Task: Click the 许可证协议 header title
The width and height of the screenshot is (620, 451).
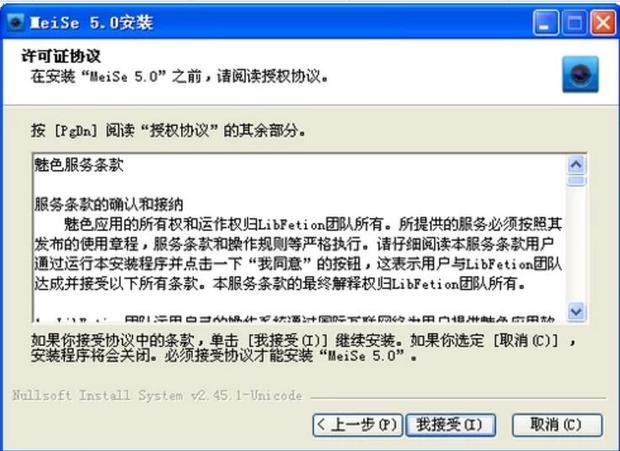Action: pyautogui.click(x=60, y=56)
